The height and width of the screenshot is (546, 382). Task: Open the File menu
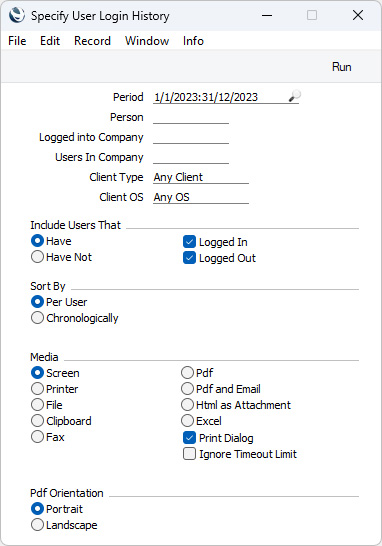click(x=17, y=41)
